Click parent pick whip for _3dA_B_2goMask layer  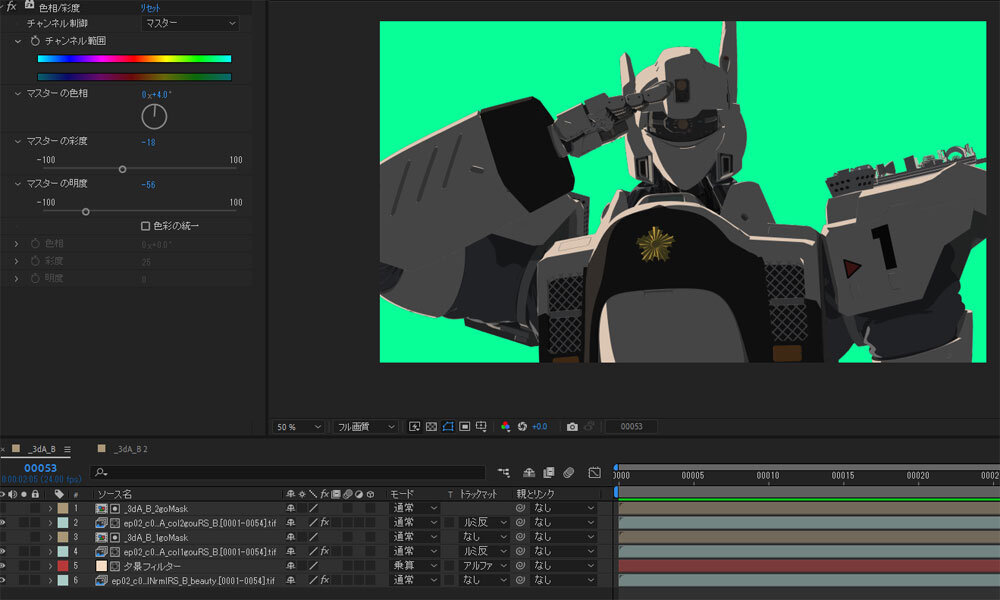point(520,508)
